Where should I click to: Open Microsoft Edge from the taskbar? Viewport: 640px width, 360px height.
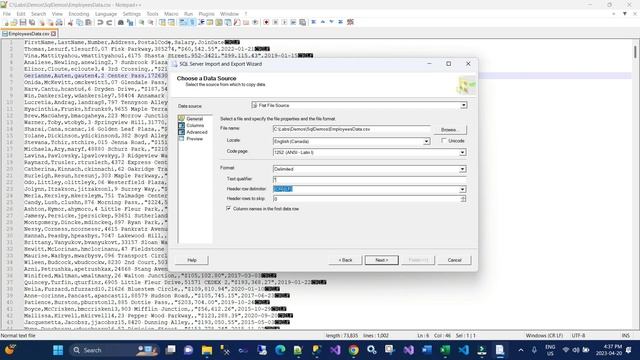280,350
